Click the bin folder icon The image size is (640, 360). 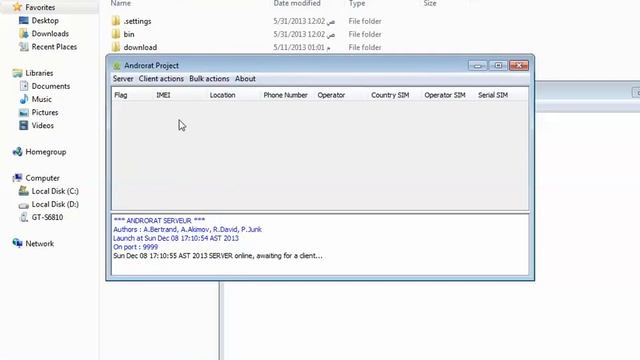coord(116,34)
